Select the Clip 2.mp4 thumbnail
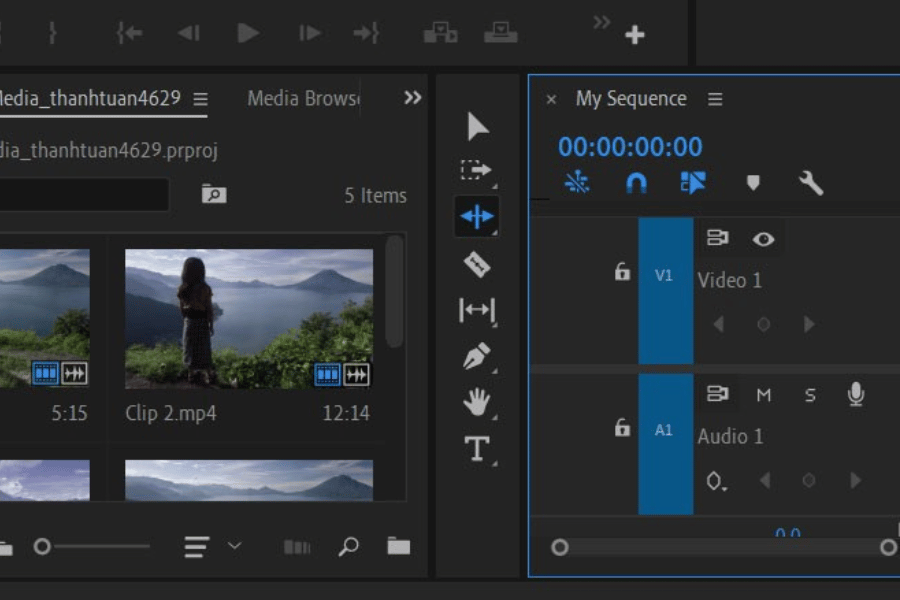The width and height of the screenshot is (900, 600). click(248, 318)
